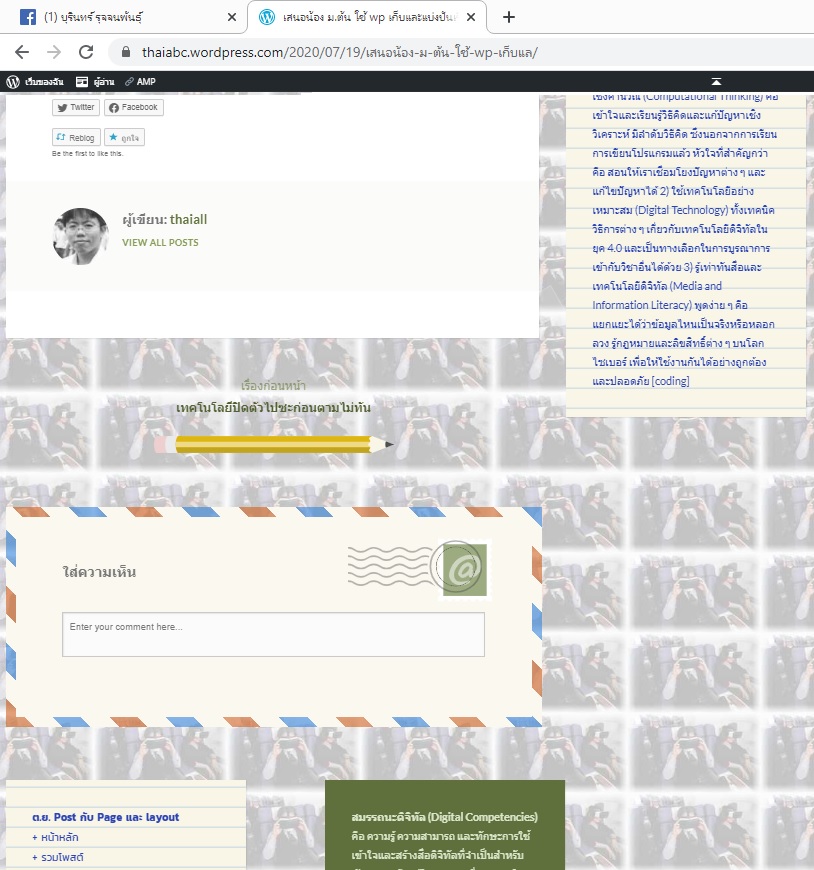Image resolution: width=814 pixels, height=870 pixels.
Task: Like the post with the star button
Action: pos(124,137)
